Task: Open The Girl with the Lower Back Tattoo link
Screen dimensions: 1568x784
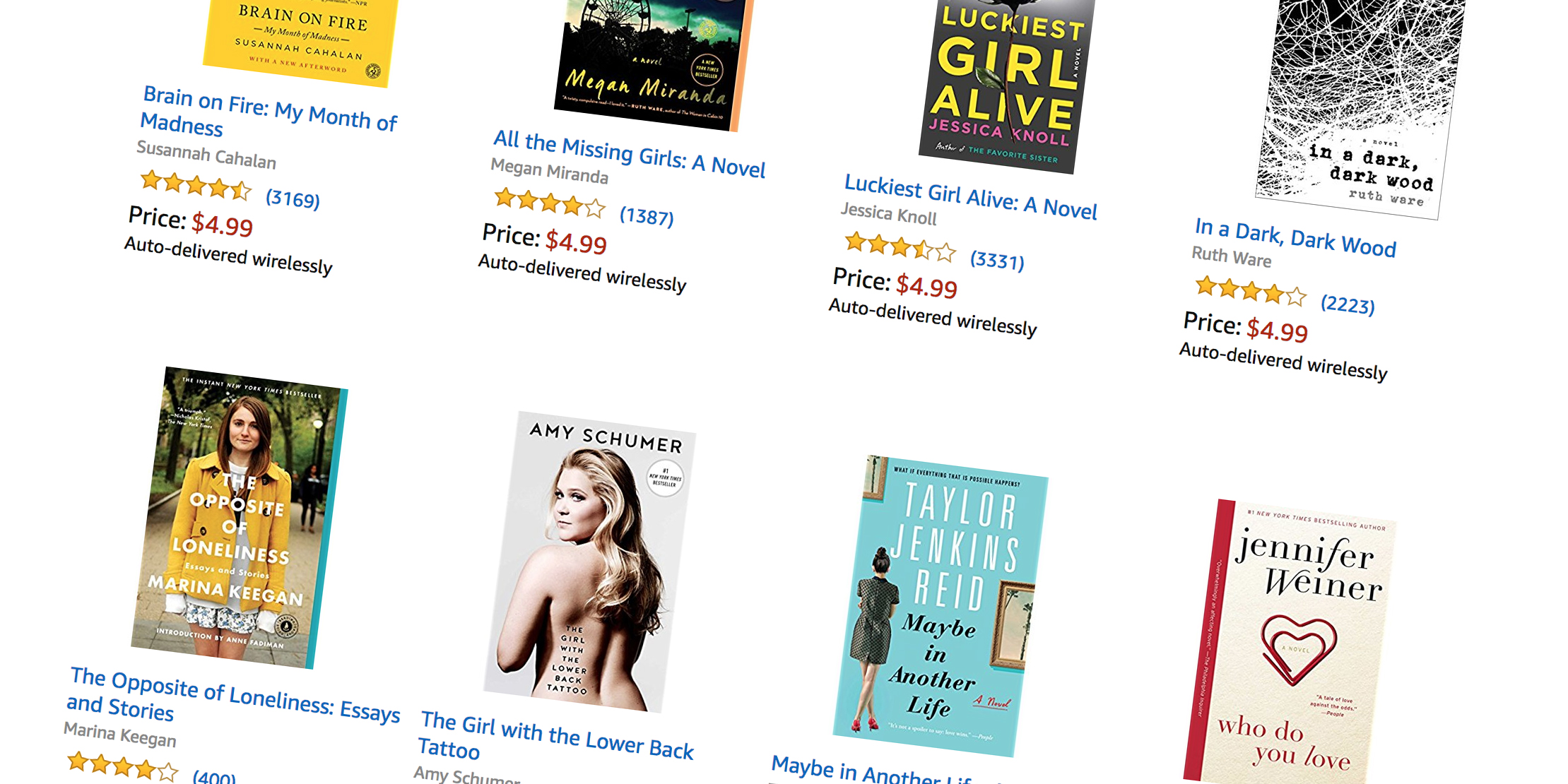Action: (x=556, y=736)
